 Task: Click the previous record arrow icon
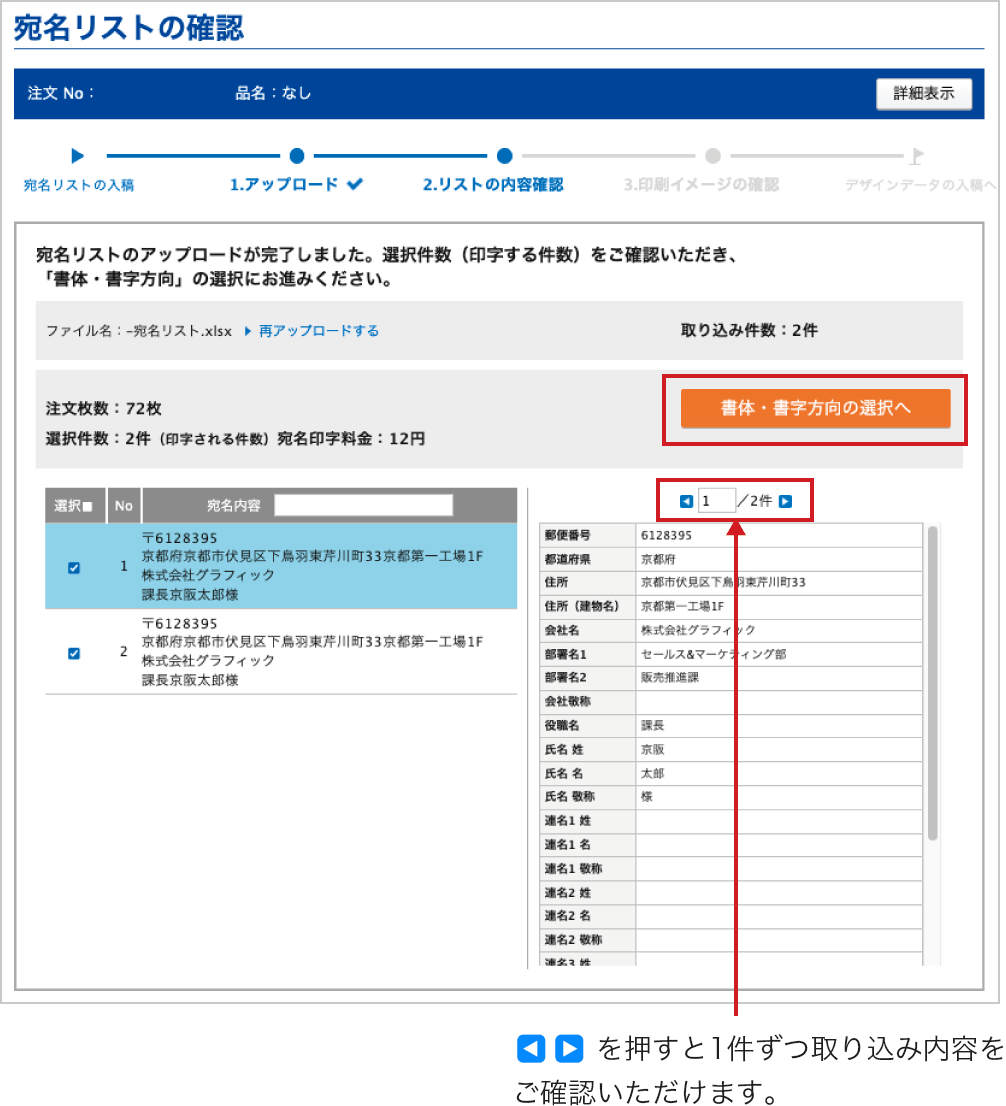pos(686,501)
